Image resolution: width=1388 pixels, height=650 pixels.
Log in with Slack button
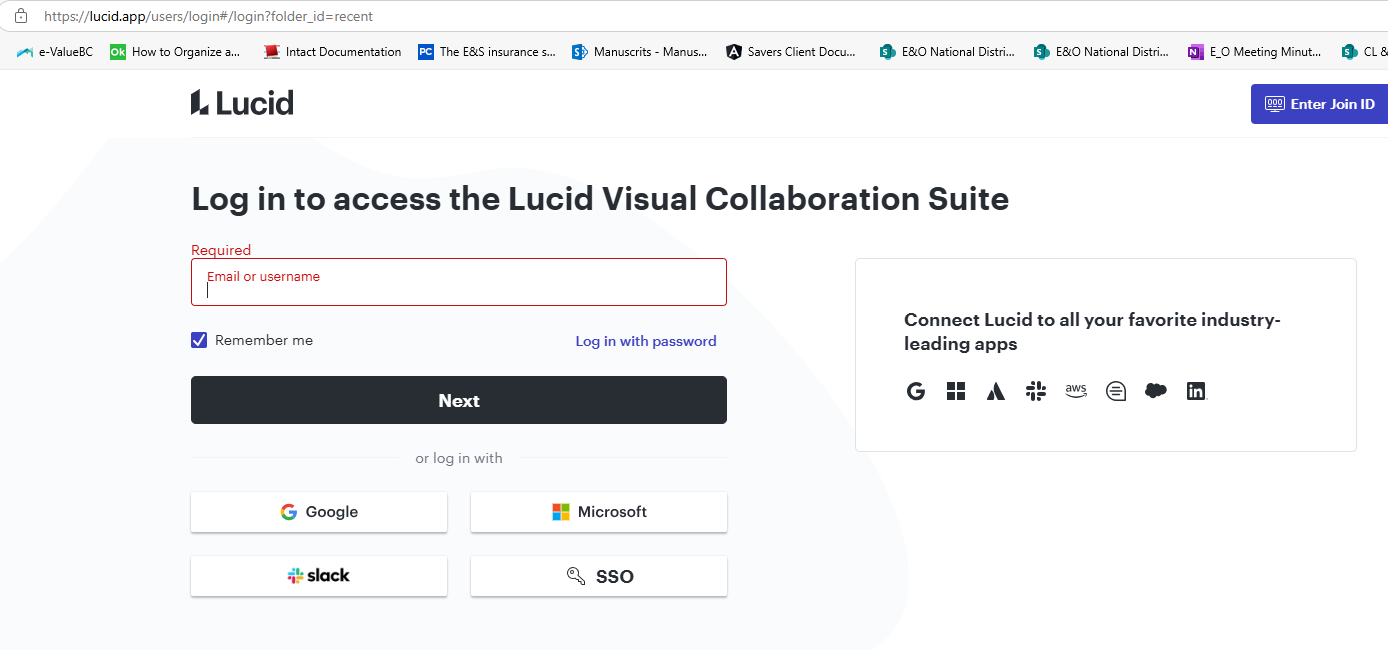[x=319, y=576]
